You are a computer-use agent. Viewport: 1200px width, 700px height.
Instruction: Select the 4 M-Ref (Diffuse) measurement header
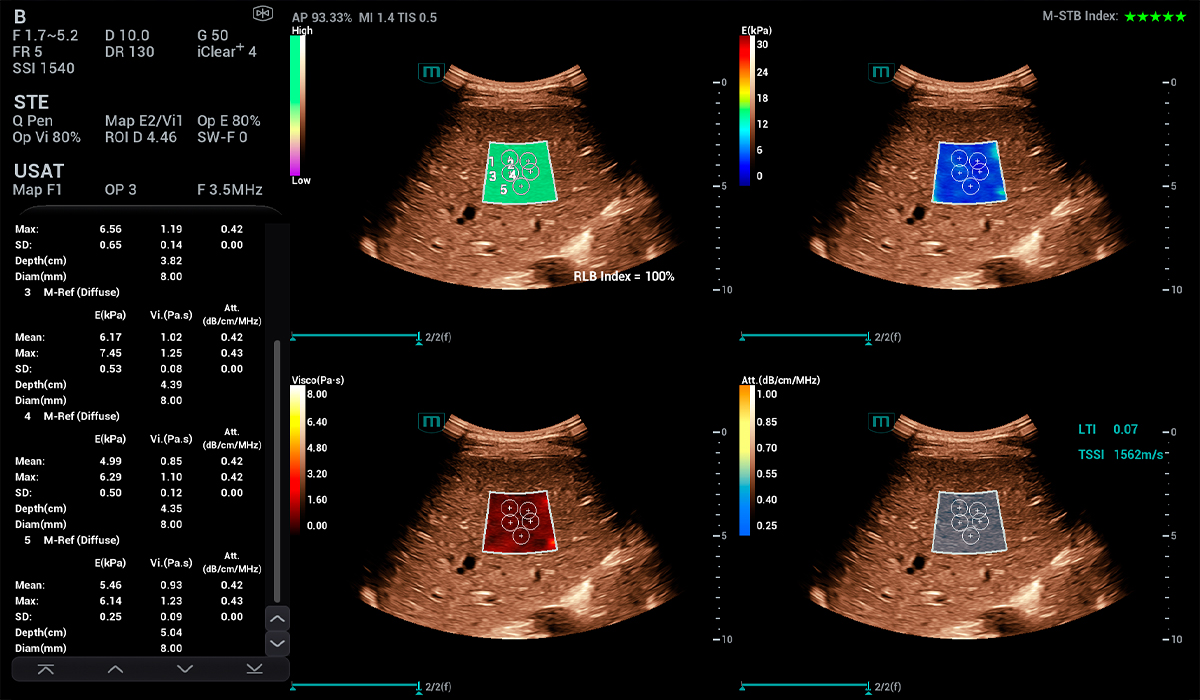(x=71, y=416)
